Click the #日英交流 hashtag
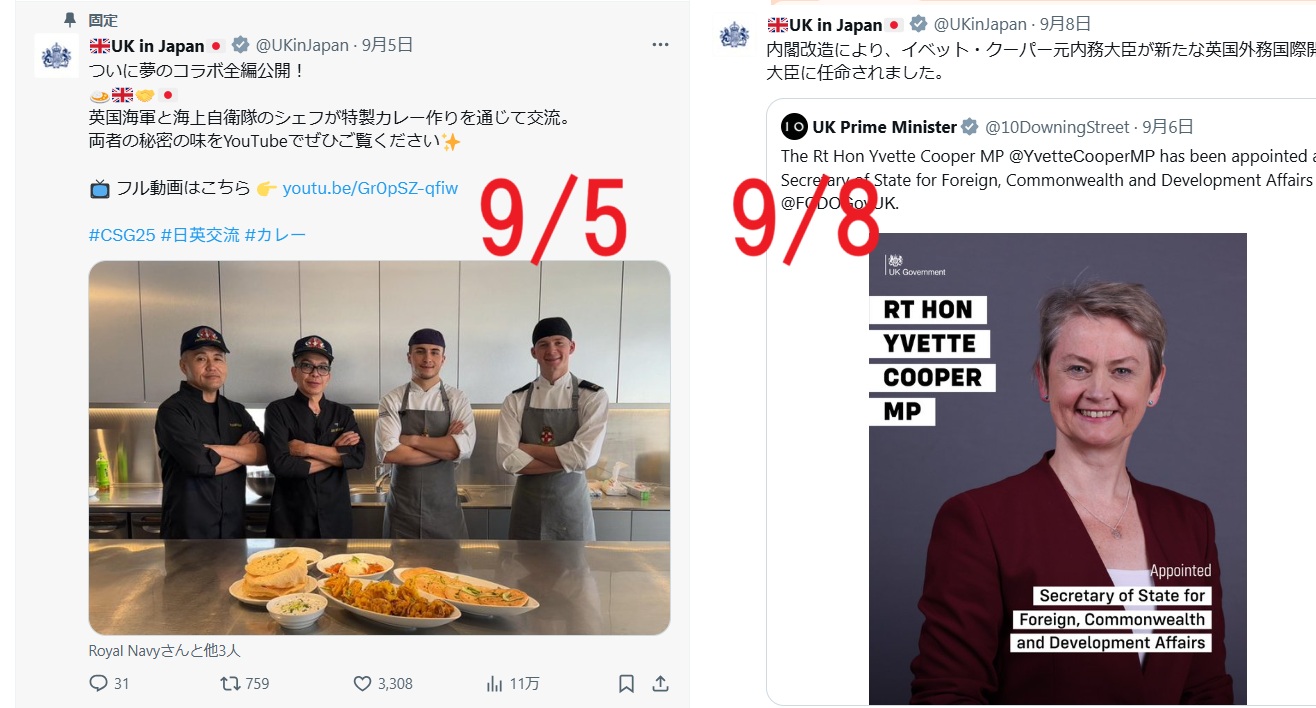1316x708 pixels. (200, 235)
